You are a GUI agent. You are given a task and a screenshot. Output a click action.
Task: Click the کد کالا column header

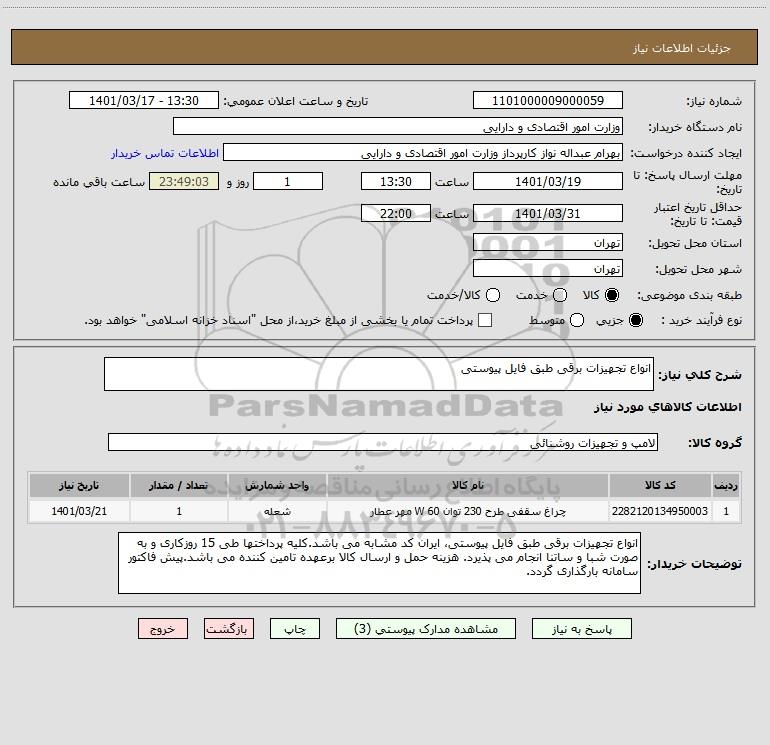point(660,485)
